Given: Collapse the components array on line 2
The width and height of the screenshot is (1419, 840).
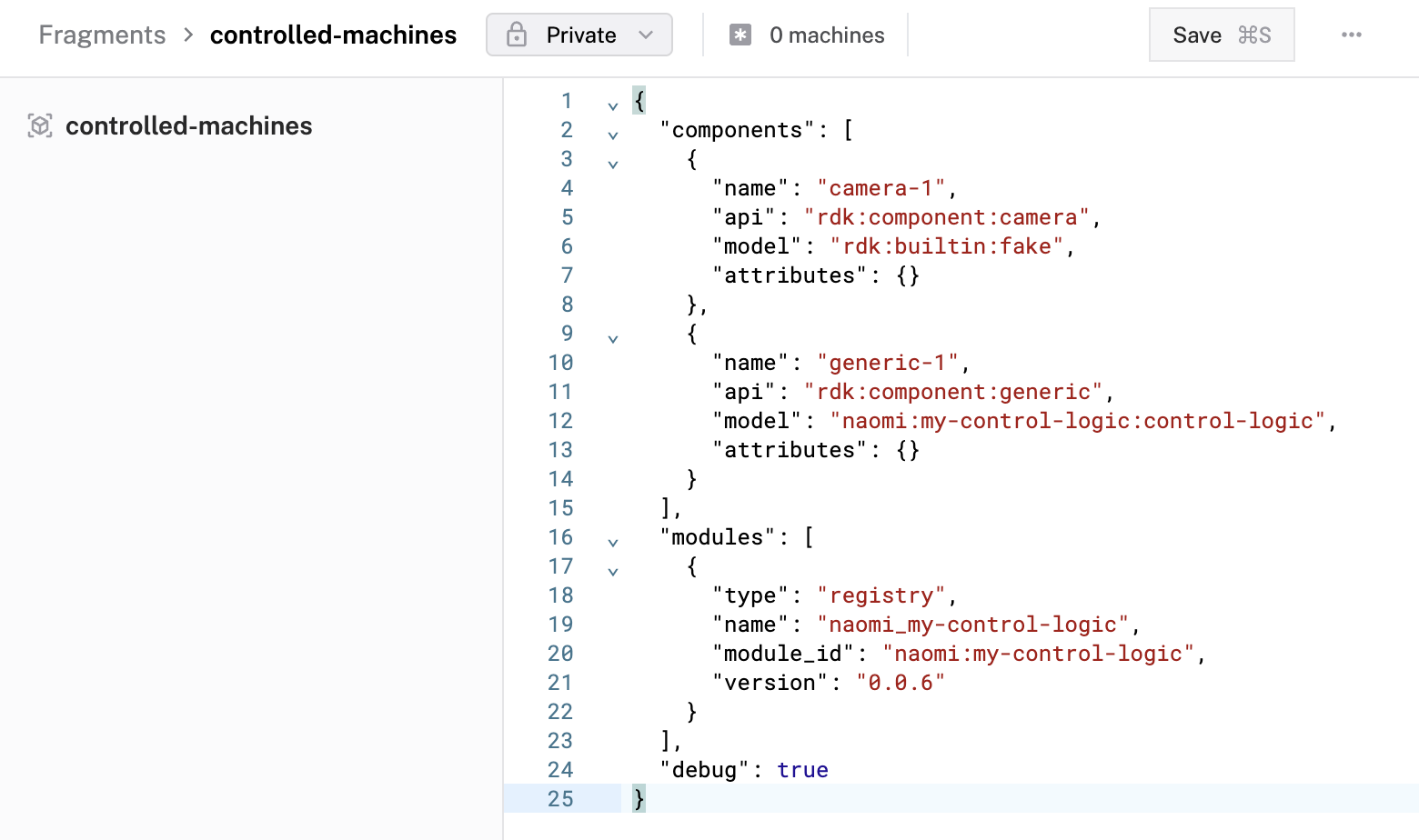Looking at the screenshot, I should click(x=613, y=135).
